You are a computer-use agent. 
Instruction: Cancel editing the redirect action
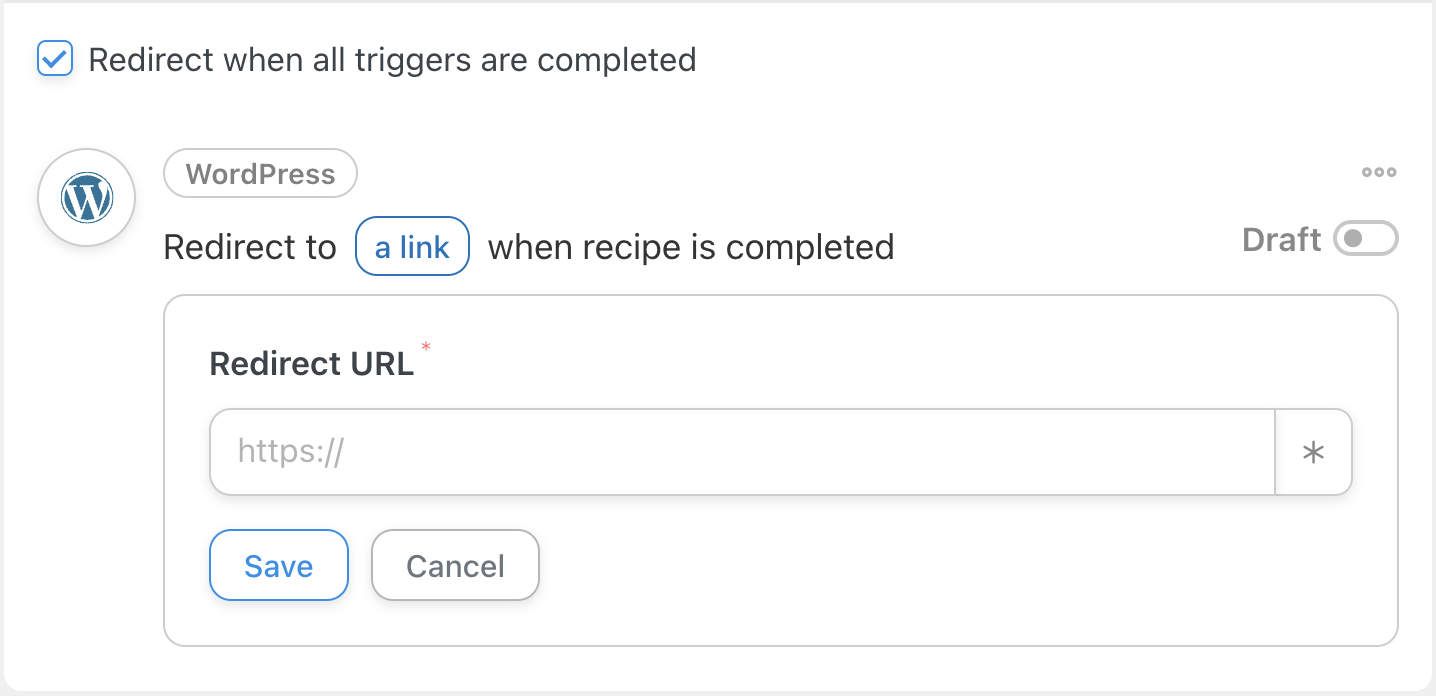pos(455,566)
